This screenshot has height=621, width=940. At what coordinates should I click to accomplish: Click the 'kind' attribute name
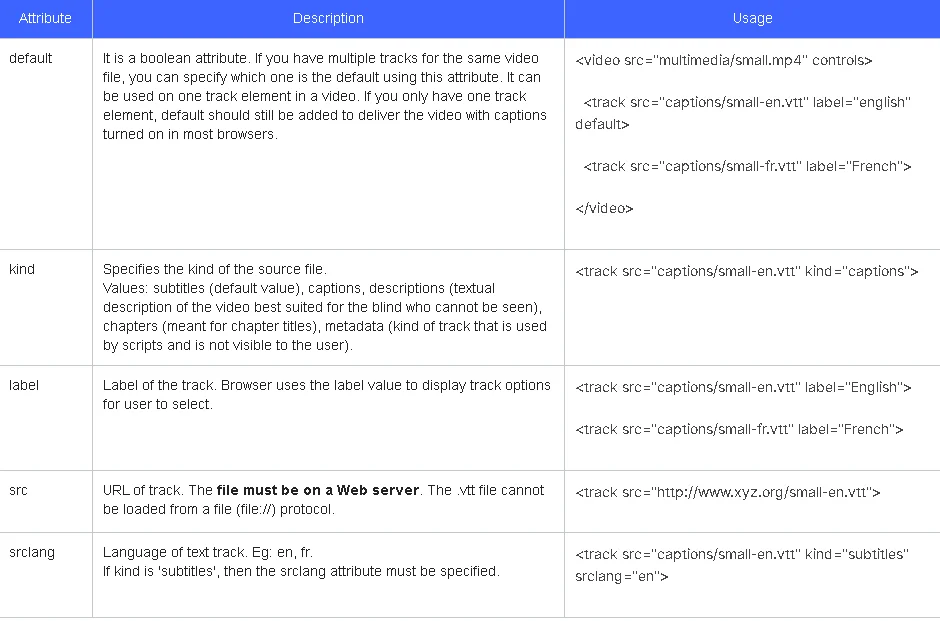pos(22,269)
